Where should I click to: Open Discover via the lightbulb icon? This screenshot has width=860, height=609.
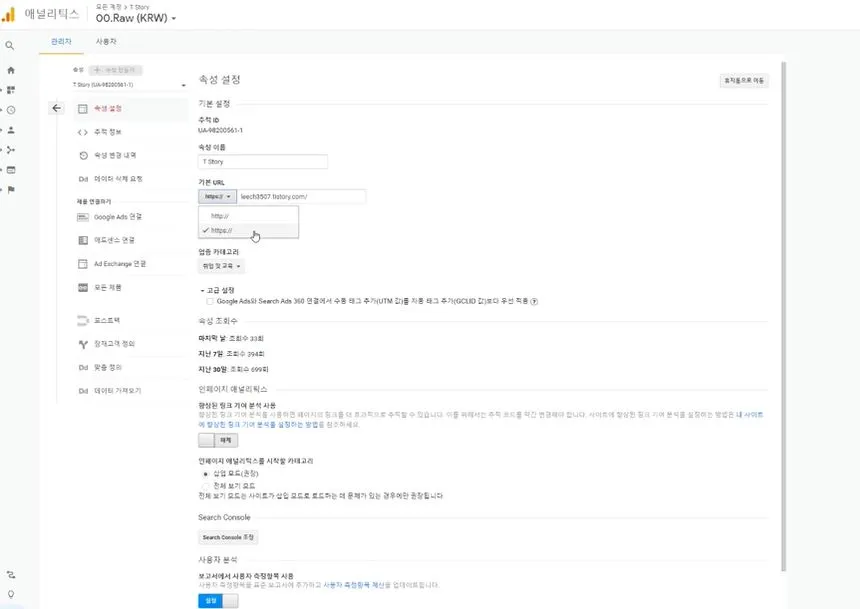10,594
